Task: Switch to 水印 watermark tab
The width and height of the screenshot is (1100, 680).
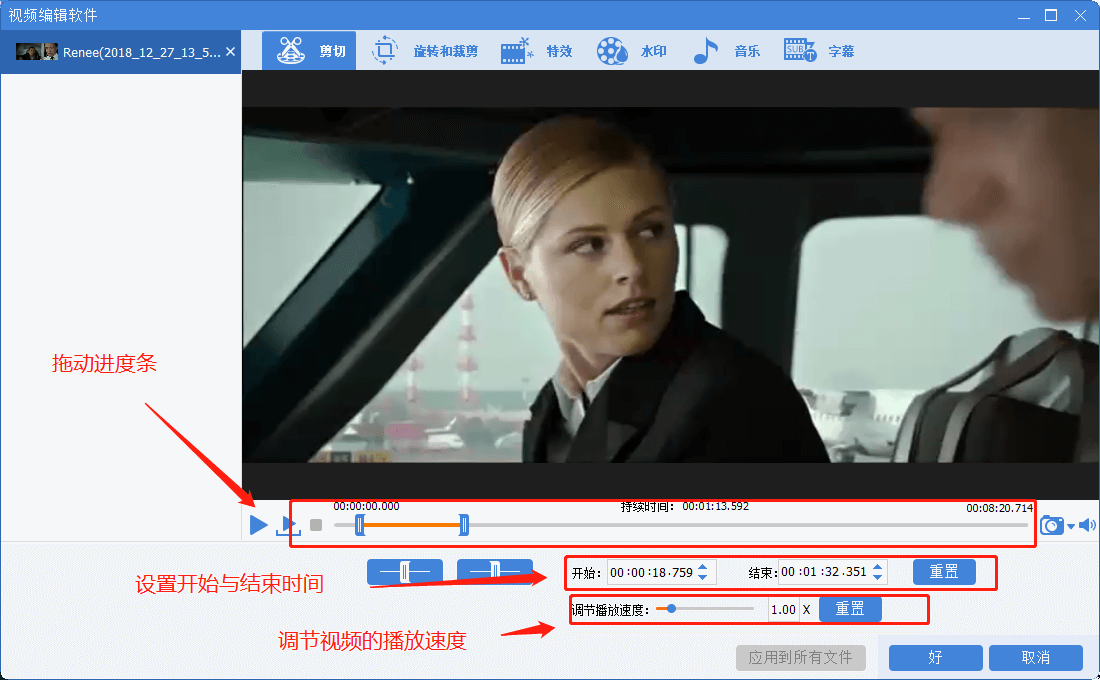Action: [x=631, y=51]
